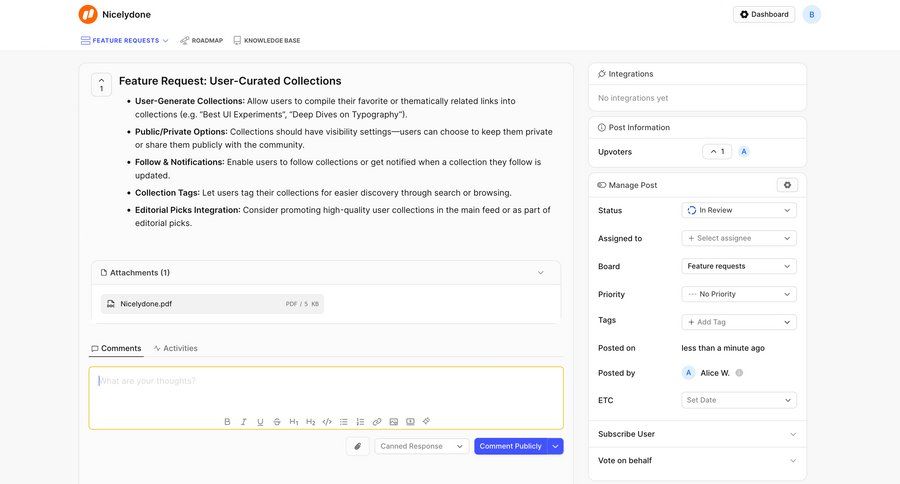Switch to the Activities tab
Screen dimensions: 900x484
[175, 348]
